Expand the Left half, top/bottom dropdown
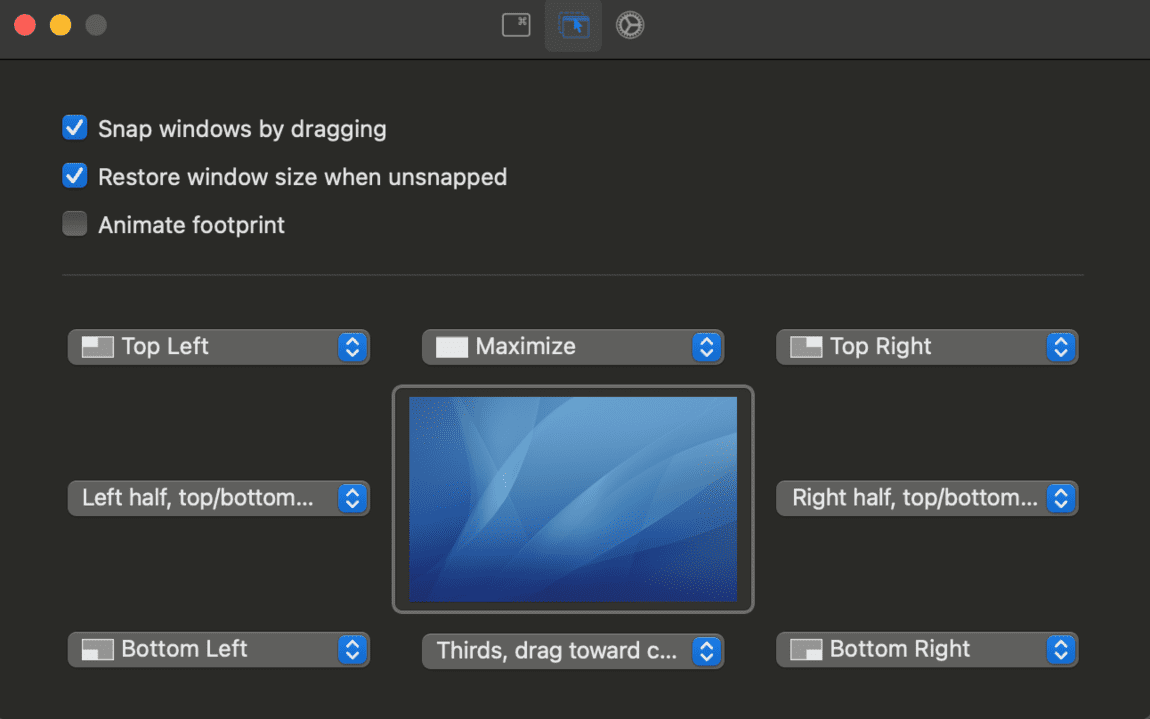 click(x=219, y=498)
